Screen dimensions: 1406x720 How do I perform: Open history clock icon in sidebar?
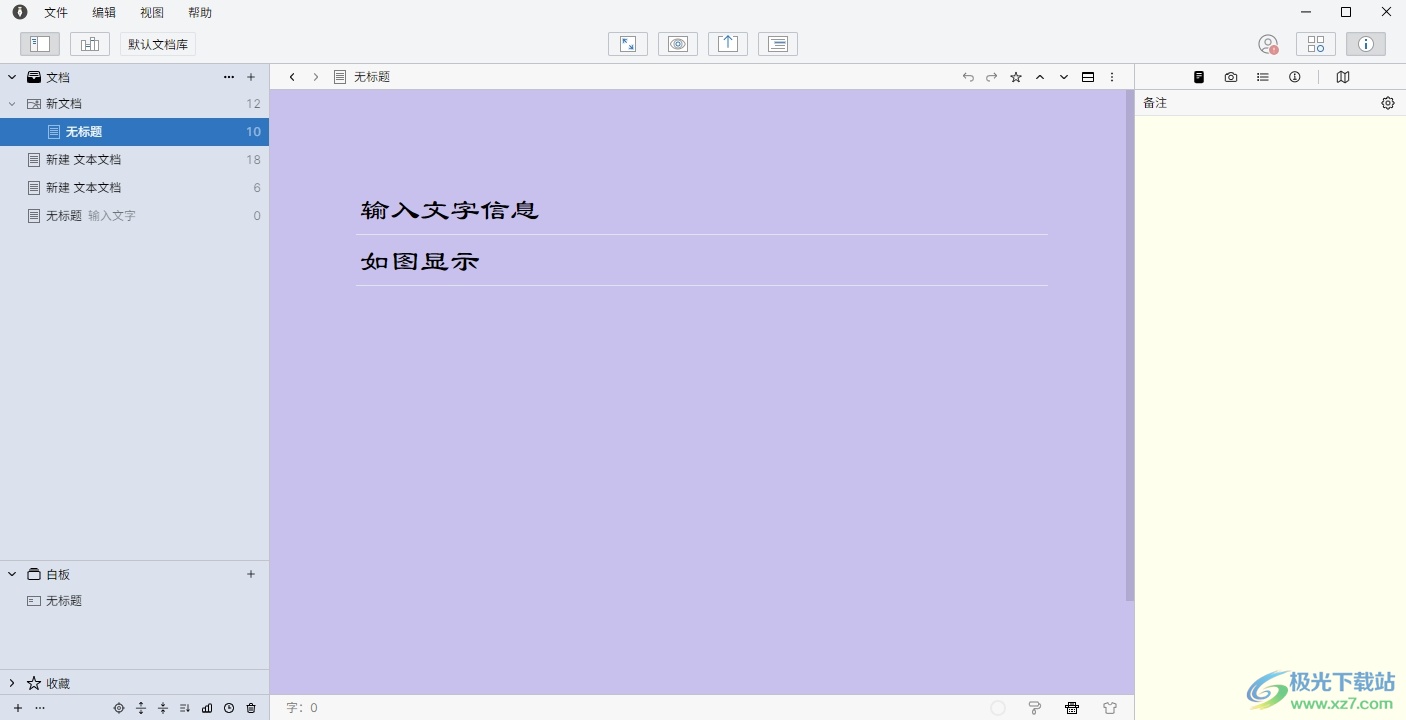point(229,708)
